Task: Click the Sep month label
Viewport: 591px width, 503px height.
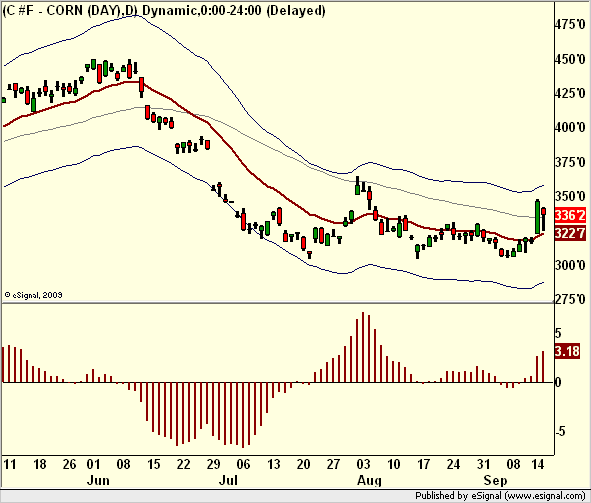Action: click(495, 480)
